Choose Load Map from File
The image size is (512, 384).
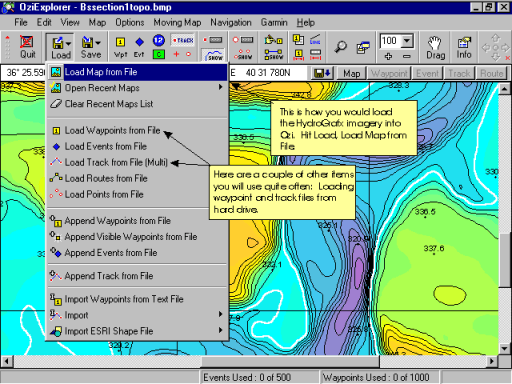138,72
